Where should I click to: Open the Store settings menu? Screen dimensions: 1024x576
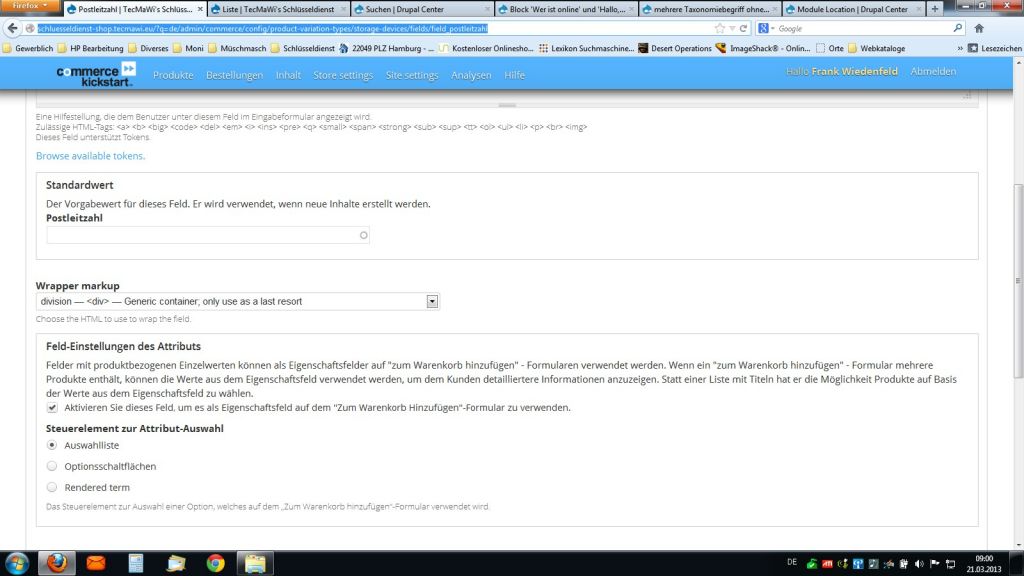tap(342, 75)
